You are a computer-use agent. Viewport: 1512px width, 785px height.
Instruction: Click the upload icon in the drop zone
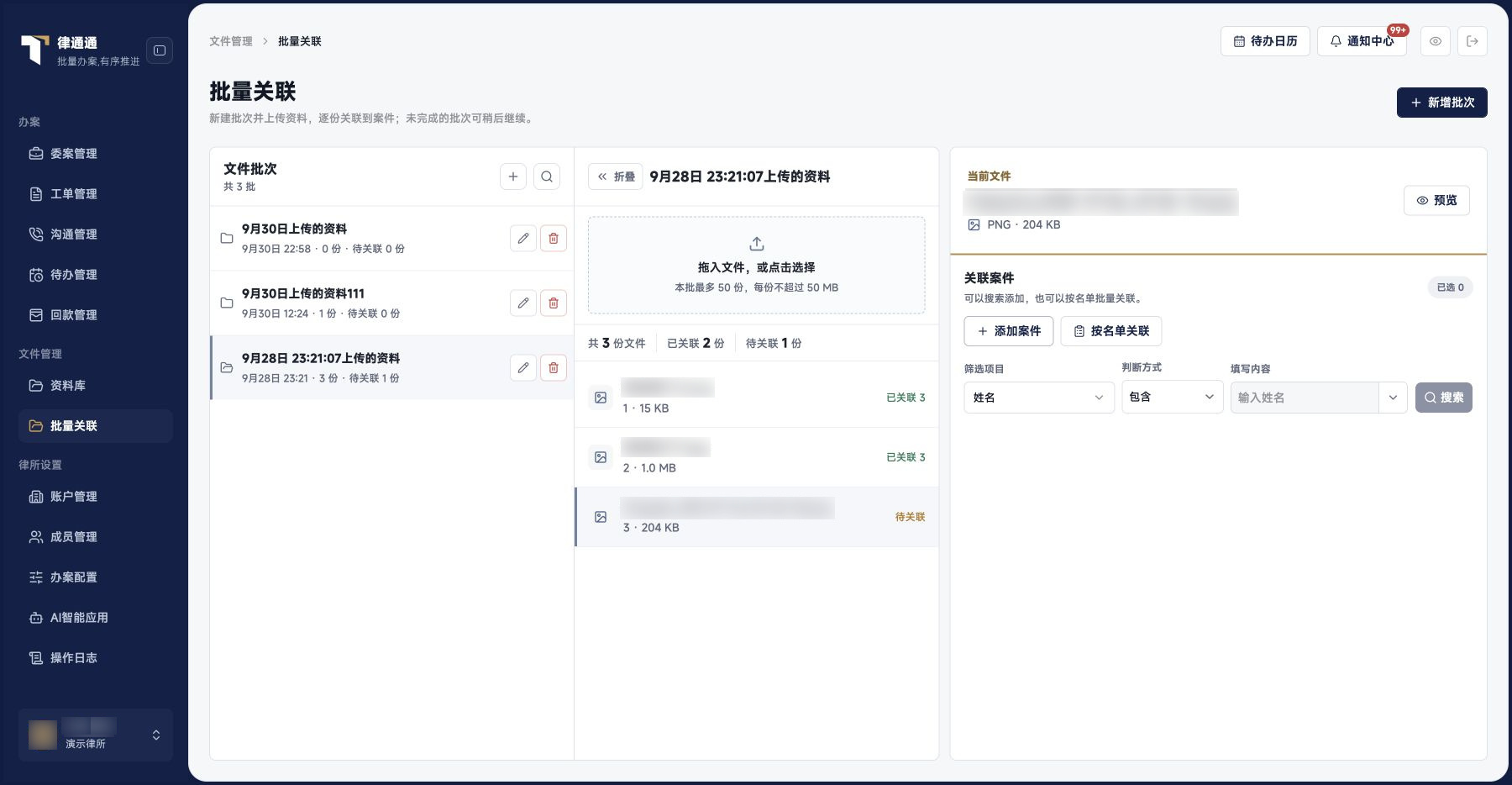pos(757,244)
